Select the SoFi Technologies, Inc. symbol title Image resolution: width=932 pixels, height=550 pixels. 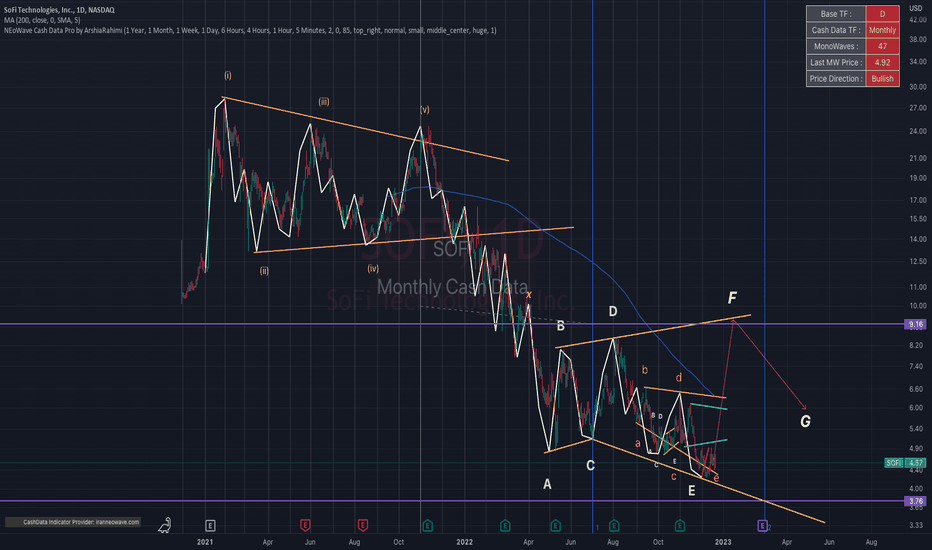click(x=60, y=10)
